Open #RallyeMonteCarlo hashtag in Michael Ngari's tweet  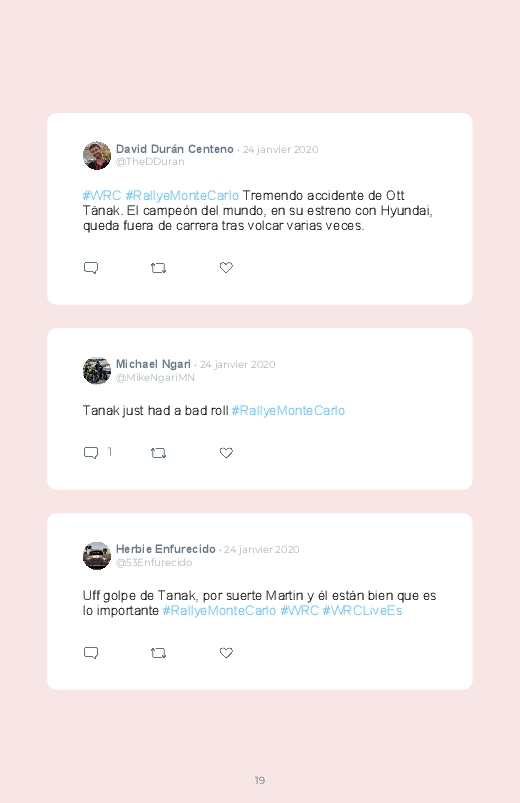(288, 411)
